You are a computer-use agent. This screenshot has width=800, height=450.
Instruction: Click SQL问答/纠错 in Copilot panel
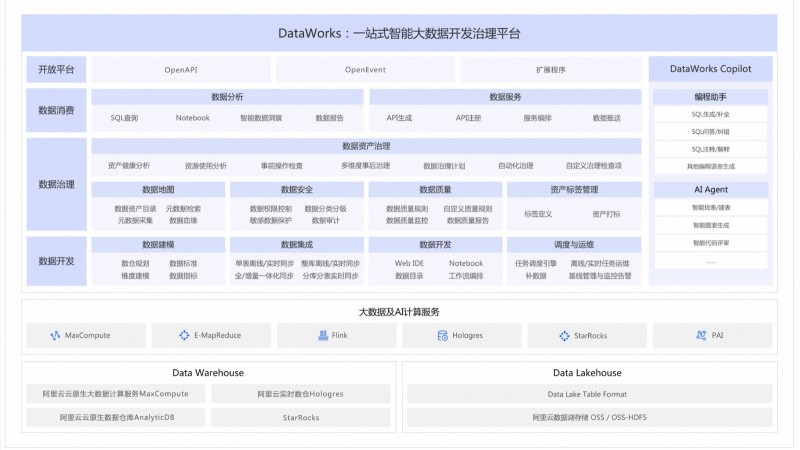[x=711, y=132]
